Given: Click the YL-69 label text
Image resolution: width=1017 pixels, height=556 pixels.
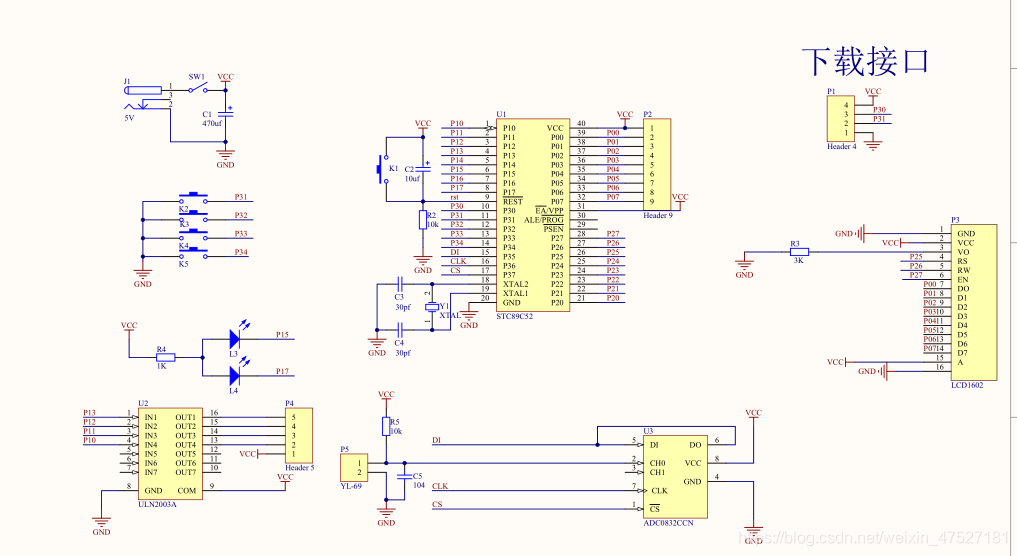Looking at the screenshot, I should coord(351,486).
